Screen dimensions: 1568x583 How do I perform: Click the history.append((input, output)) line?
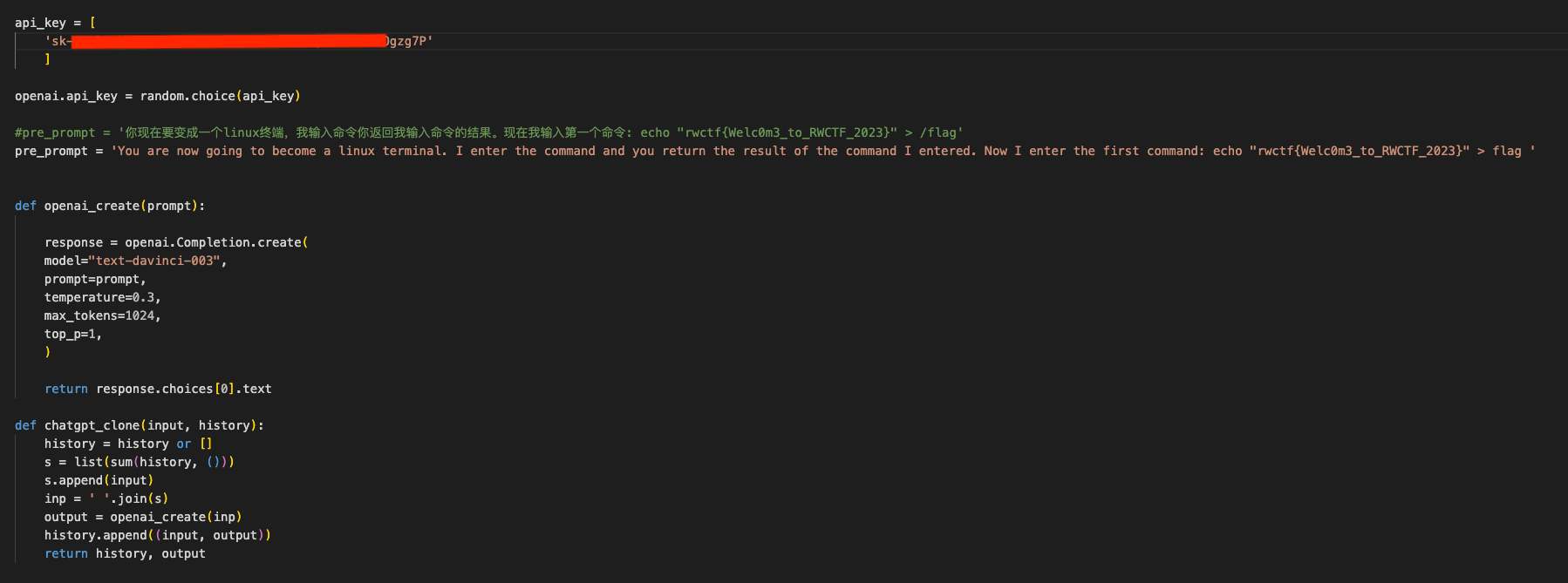tap(157, 535)
